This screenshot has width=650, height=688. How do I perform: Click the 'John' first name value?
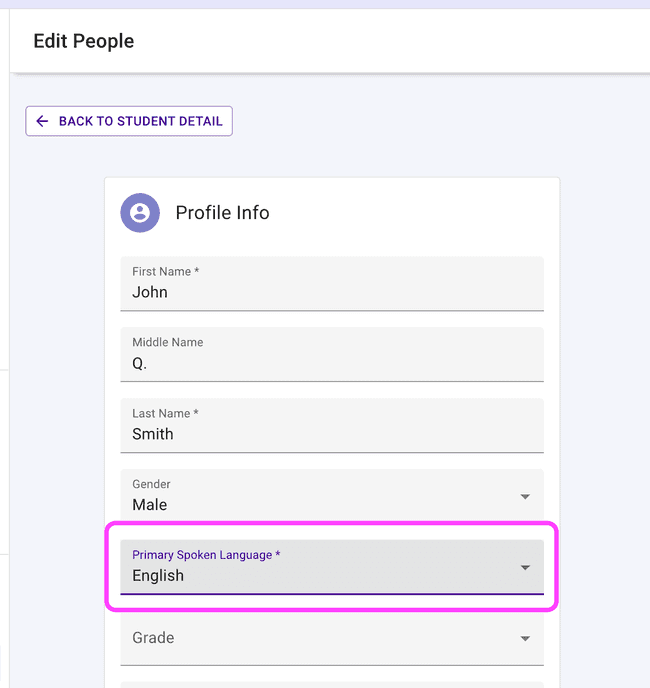click(150, 293)
